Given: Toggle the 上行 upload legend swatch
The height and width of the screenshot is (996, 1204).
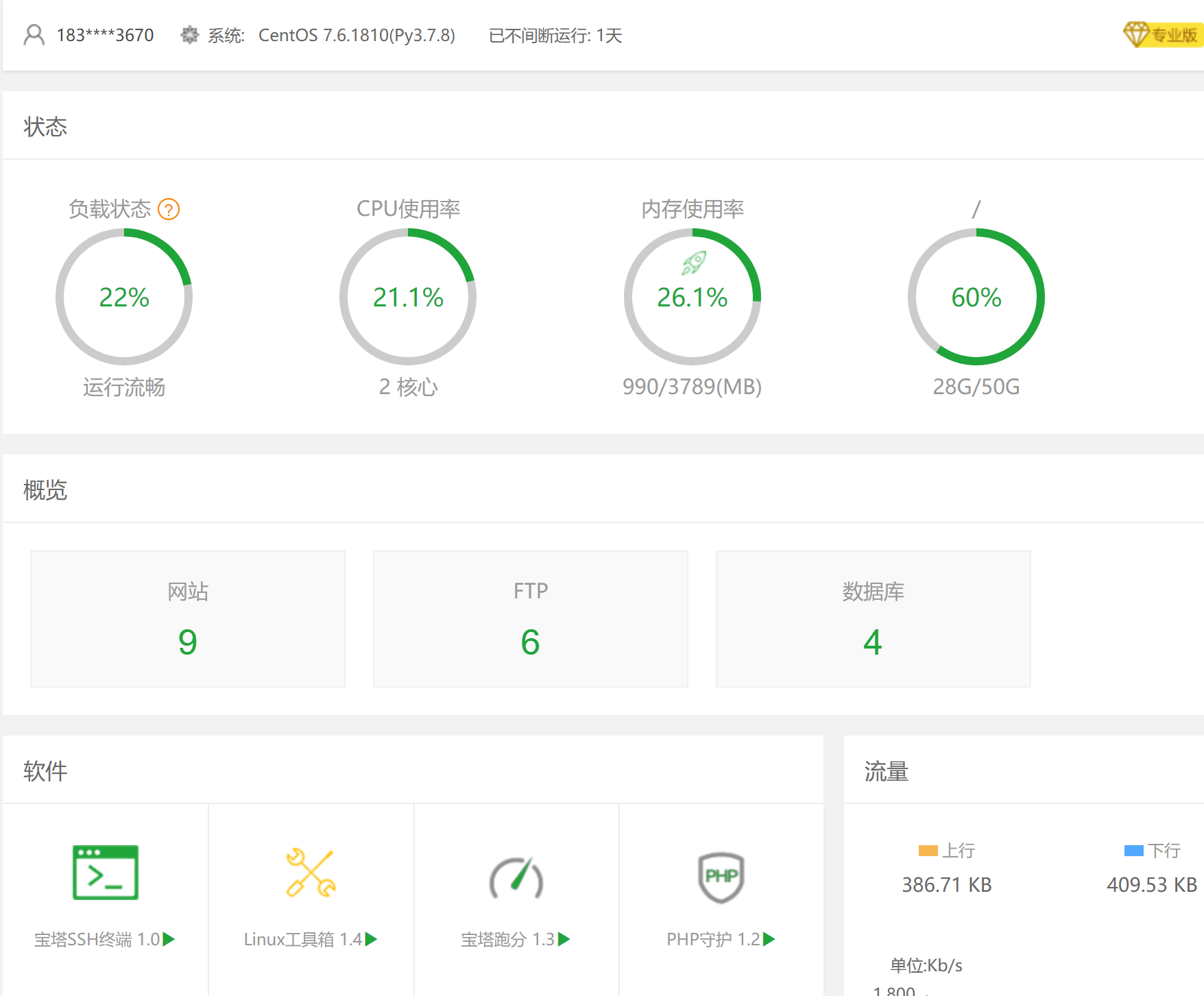Looking at the screenshot, I should [928, 851].
